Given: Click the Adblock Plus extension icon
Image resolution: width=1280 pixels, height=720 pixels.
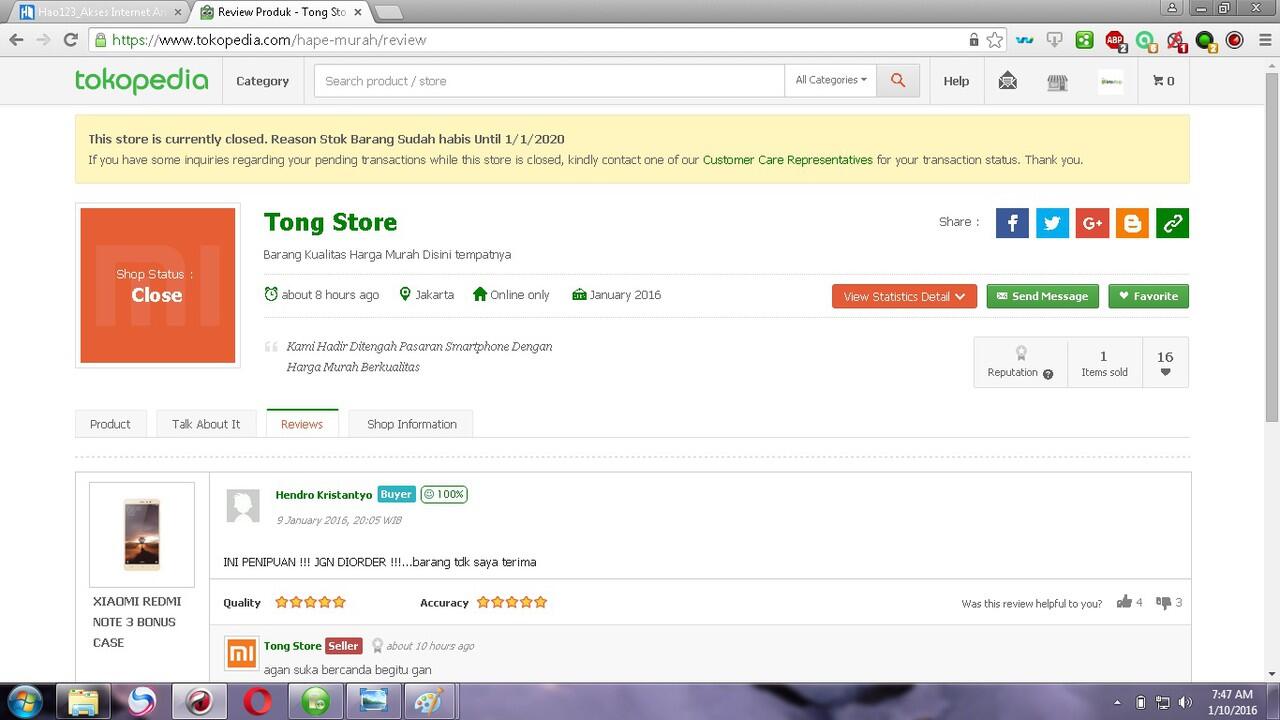Looking at the screenshot, I should pyautogui.click(x=1115, y=41).
